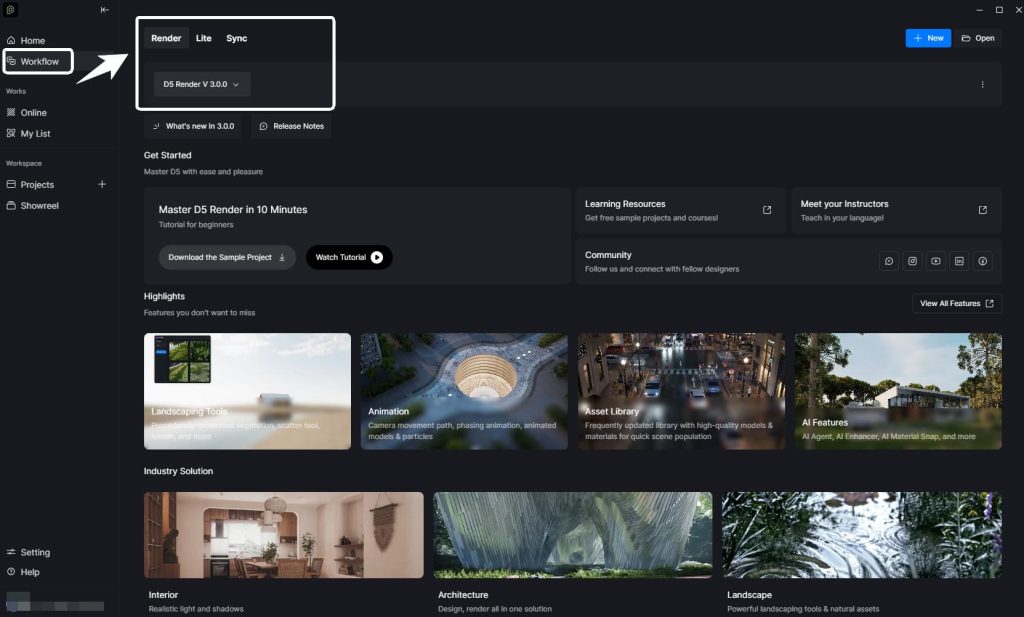Add a new project with plus icon
1024x617 pixels.
tap(102, 184)
